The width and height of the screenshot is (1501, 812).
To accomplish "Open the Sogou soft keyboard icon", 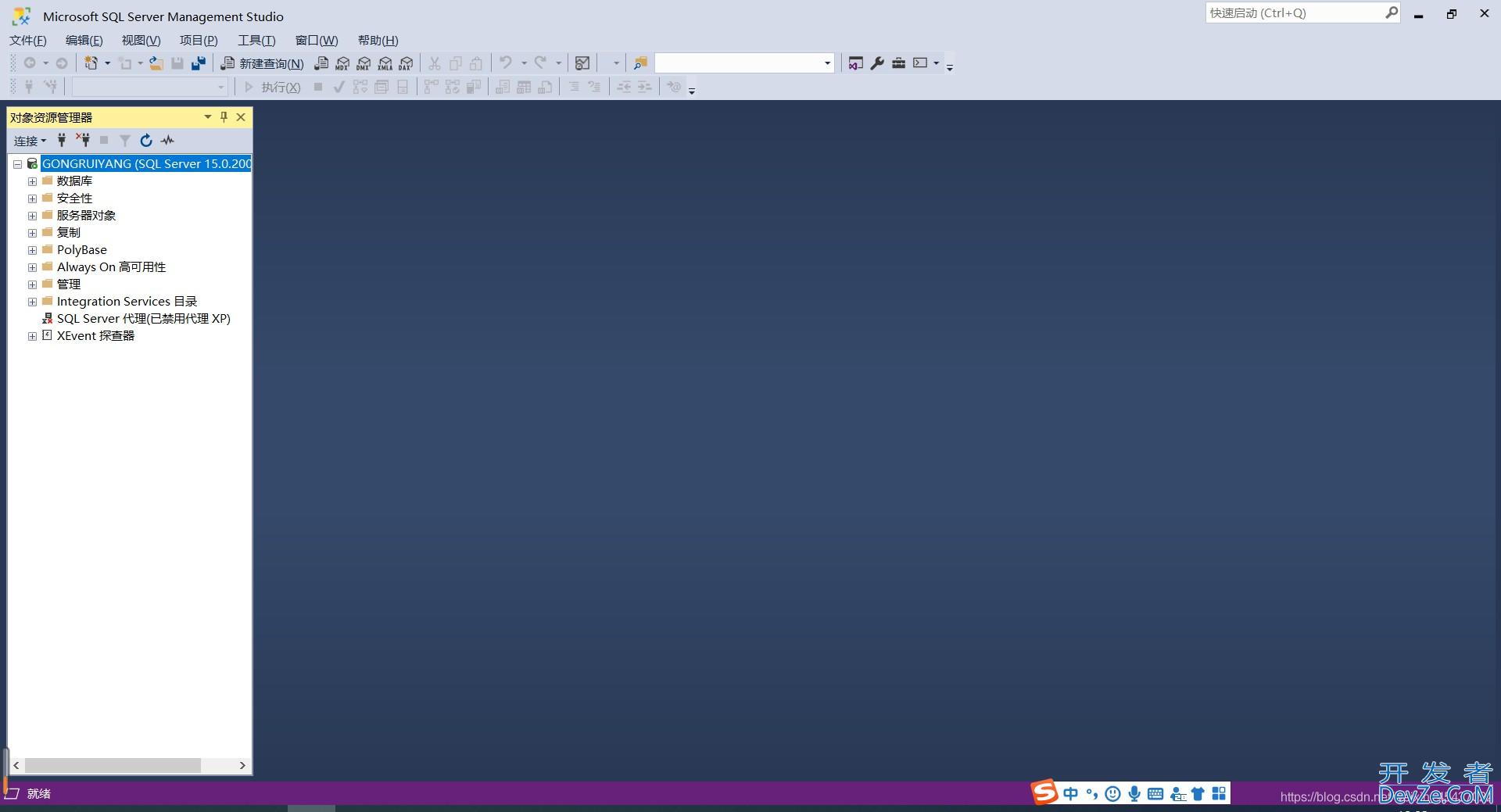I will point(1155,794).
